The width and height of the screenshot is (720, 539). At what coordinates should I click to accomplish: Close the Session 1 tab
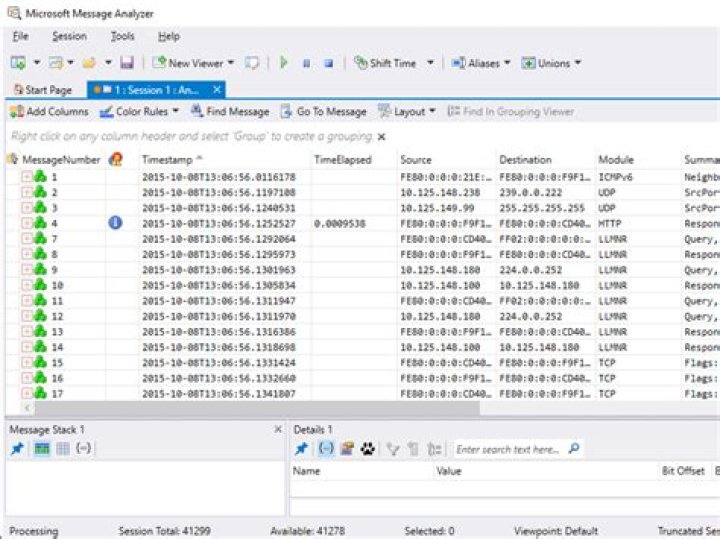point(217,90)
